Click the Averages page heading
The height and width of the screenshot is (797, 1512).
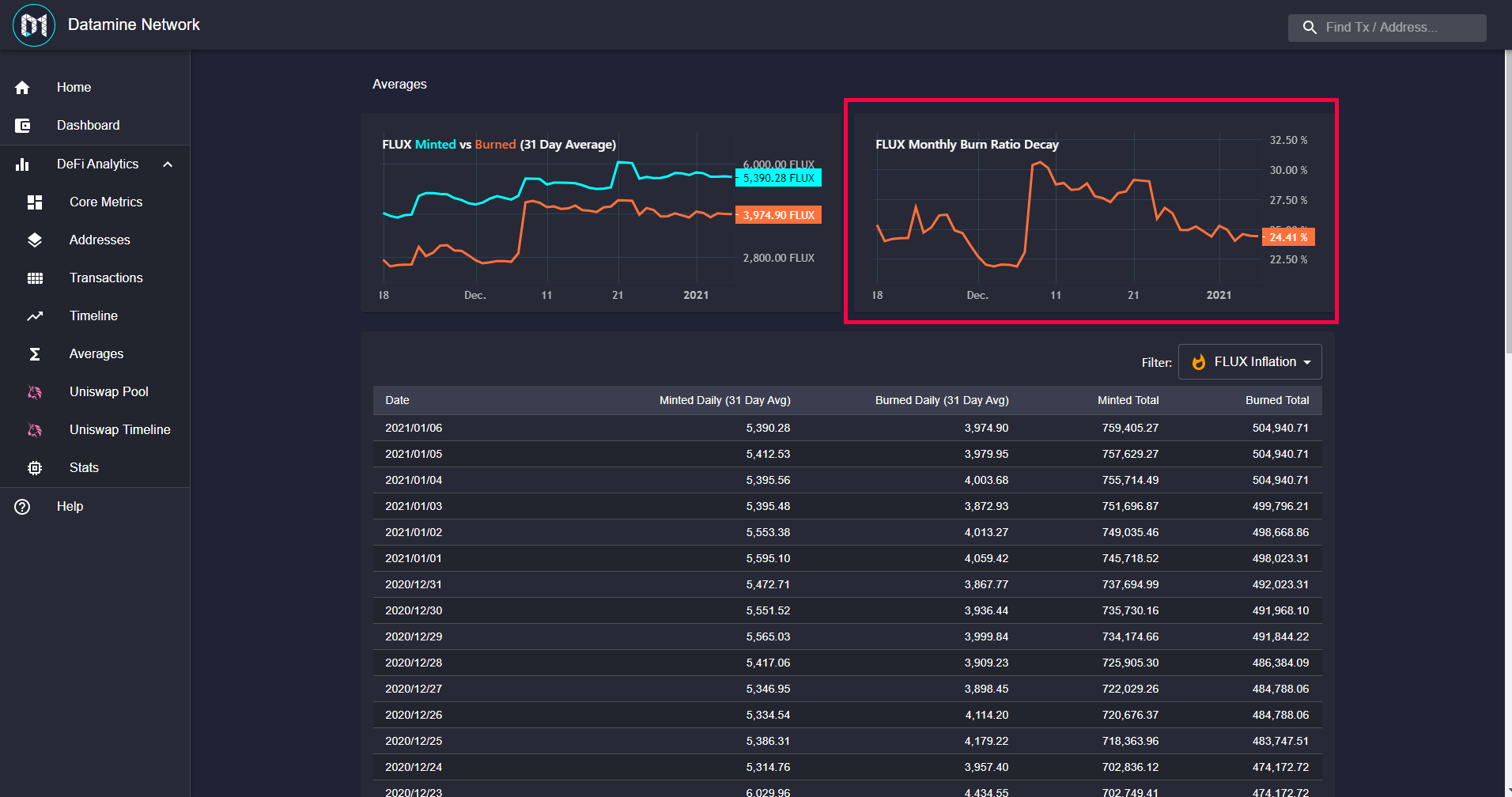click(399, 85)
